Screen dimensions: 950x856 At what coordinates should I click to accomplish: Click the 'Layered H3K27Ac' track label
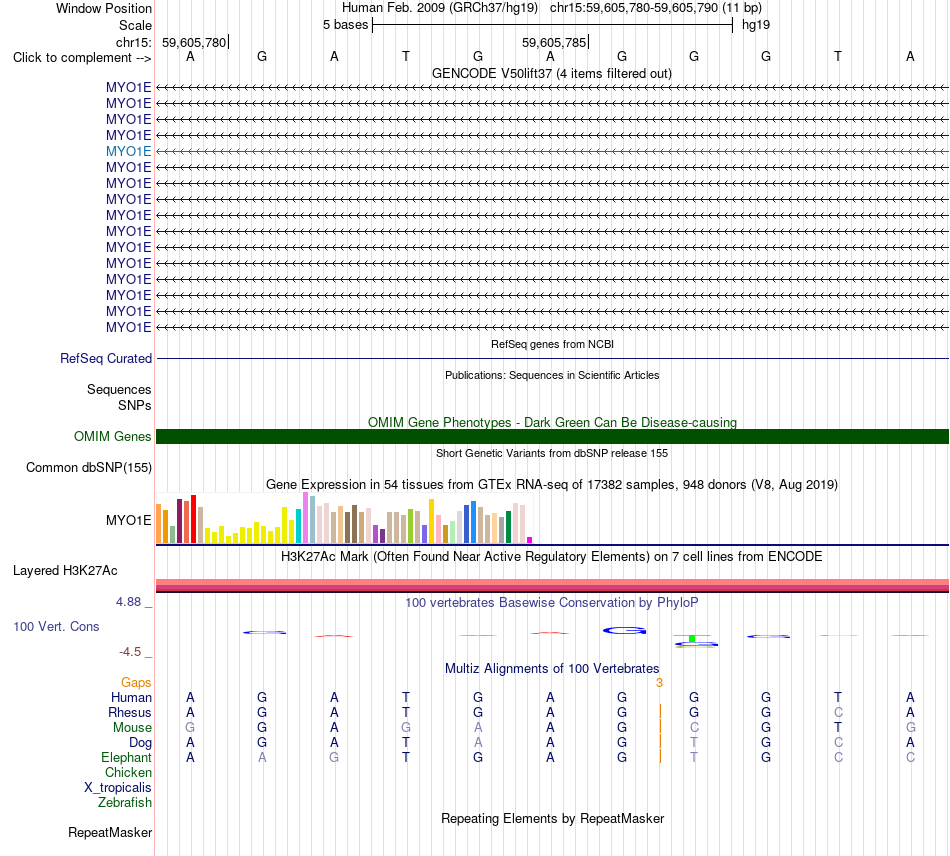click(x=65, y=571)
